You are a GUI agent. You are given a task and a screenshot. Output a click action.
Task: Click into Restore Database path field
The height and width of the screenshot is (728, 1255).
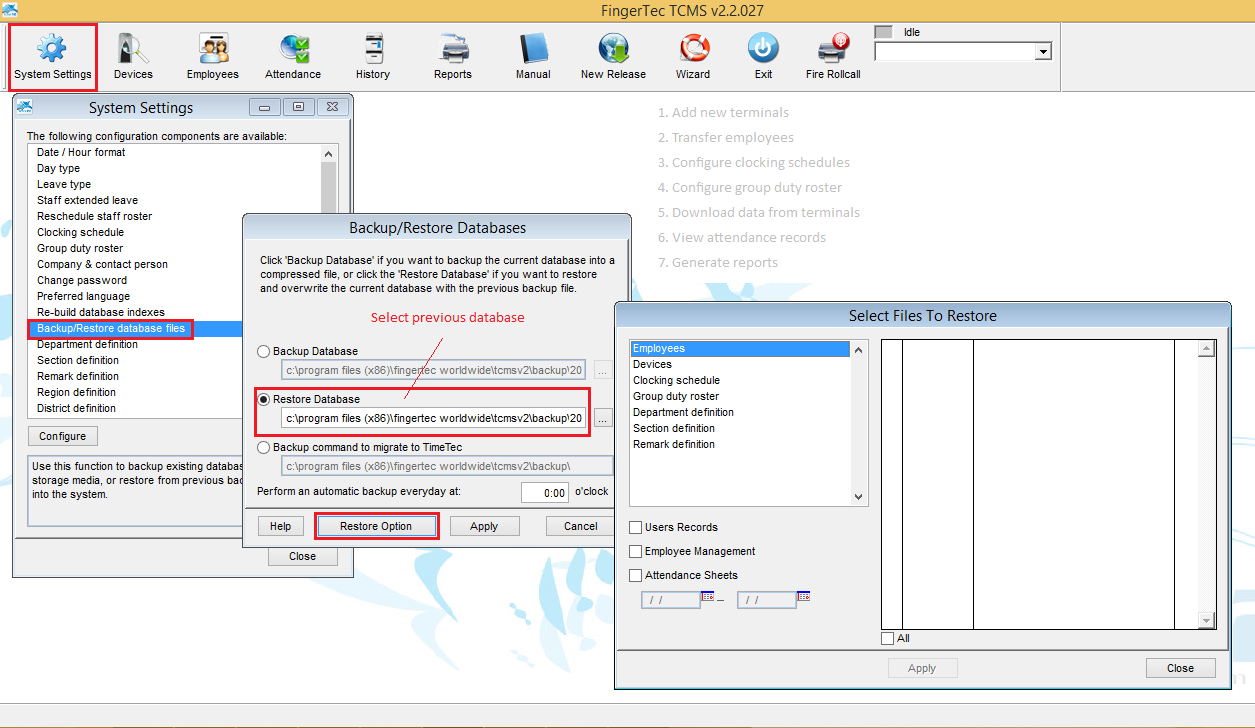[x=435, y=418]
